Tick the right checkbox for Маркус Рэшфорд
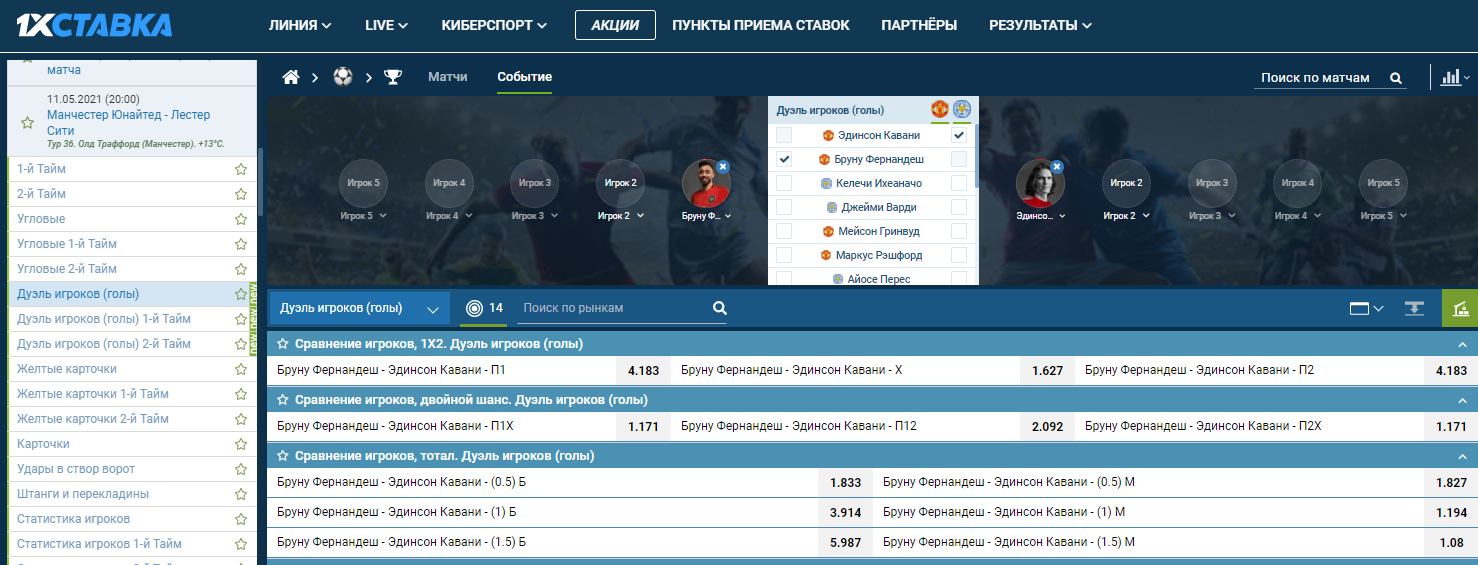 coord(959,255)
